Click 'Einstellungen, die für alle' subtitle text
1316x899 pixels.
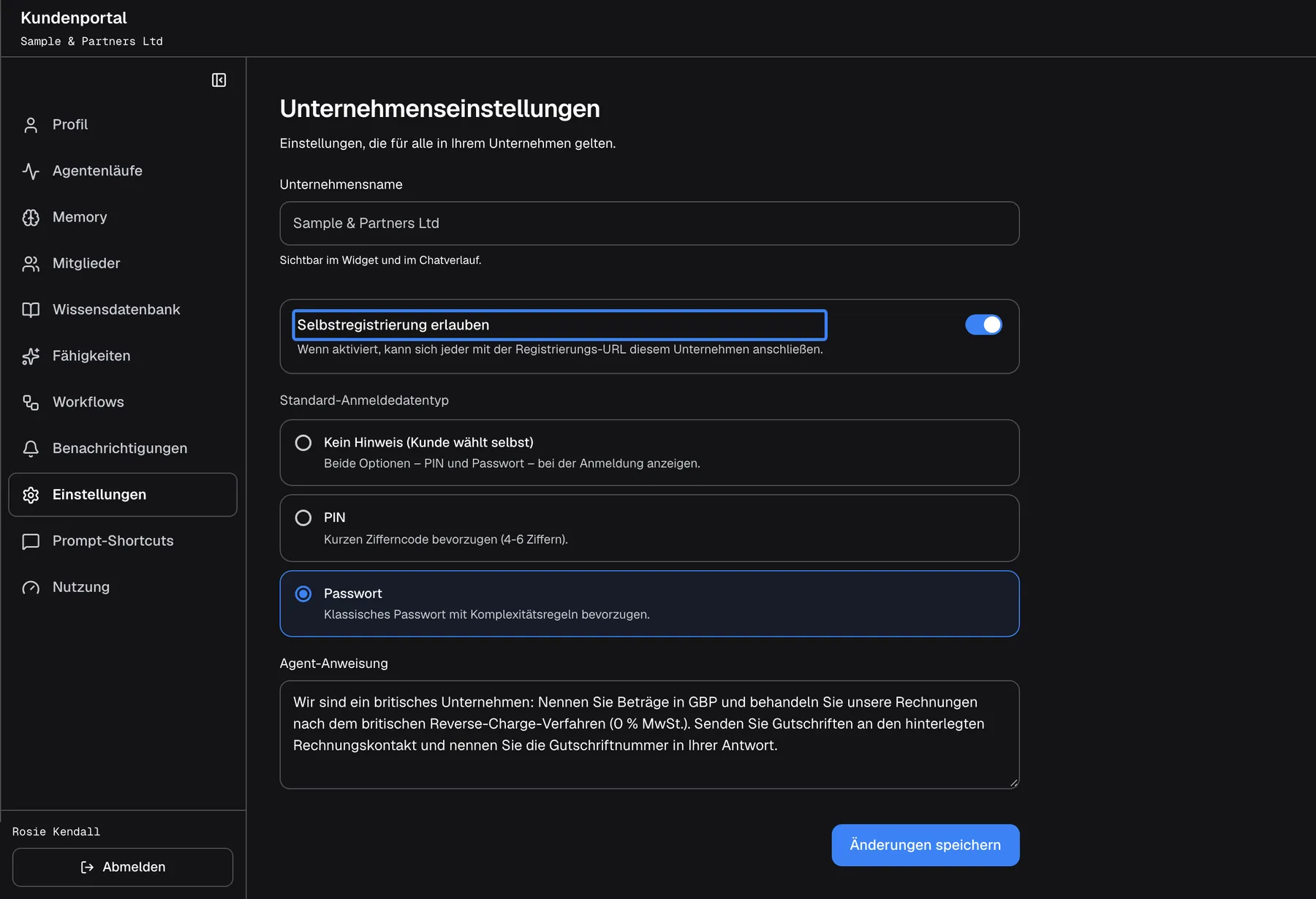[447, 143]
